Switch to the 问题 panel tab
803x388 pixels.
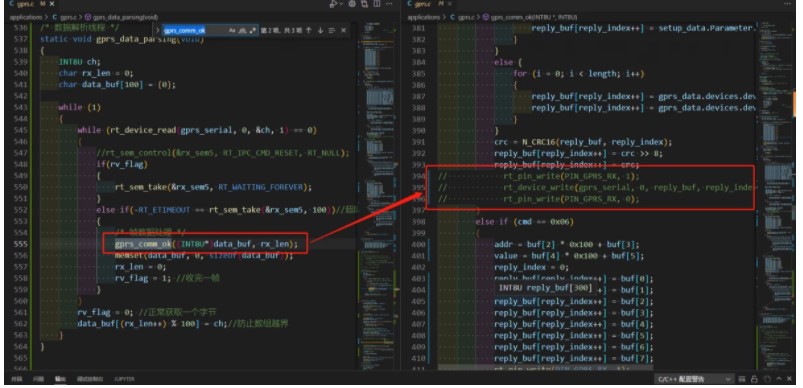(38, 379)
